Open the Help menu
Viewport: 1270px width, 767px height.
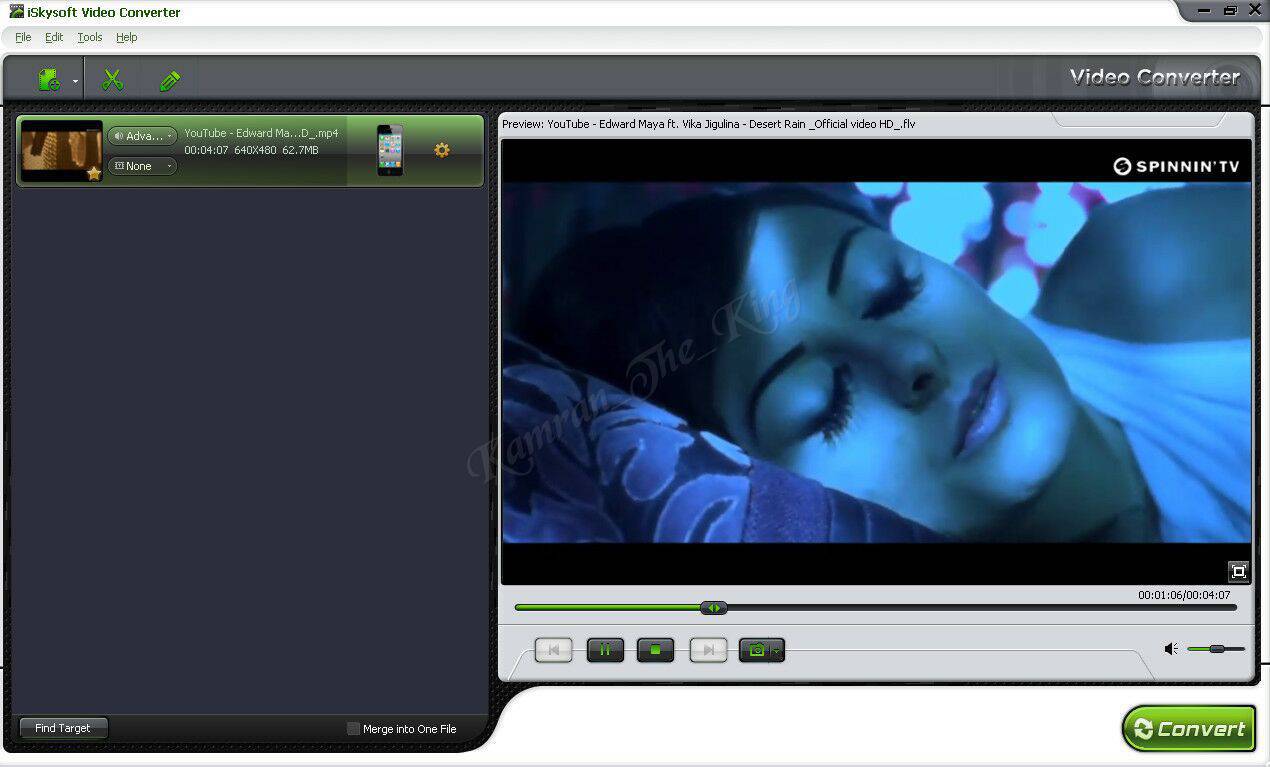pos(127,37)
